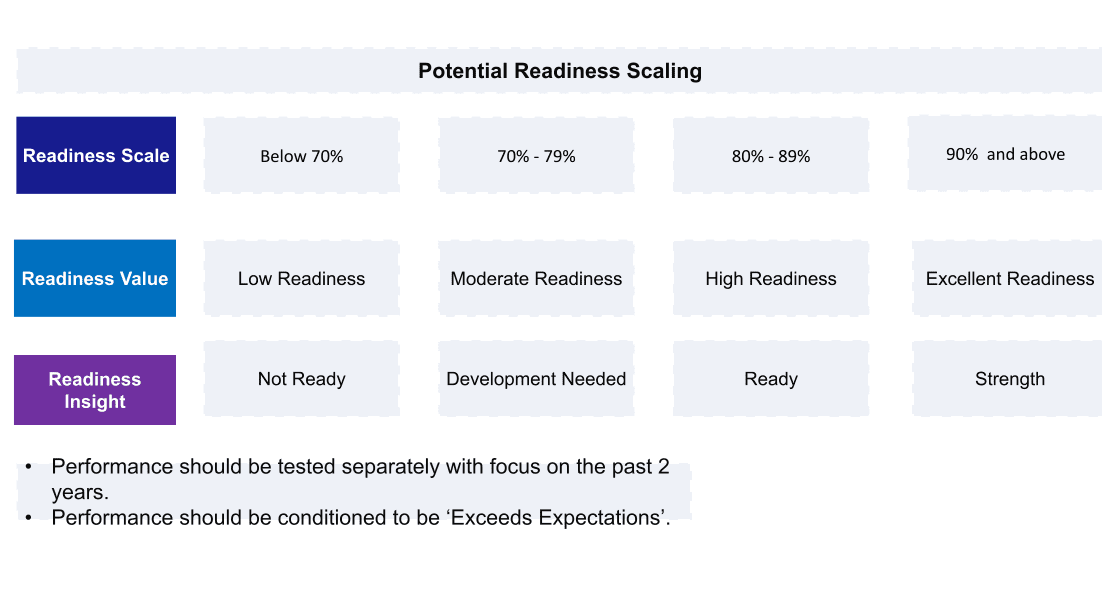Click the bullet about past 2 years
Image resolution: width=1102 pixels, height=598 pixels.
point(361,479)
